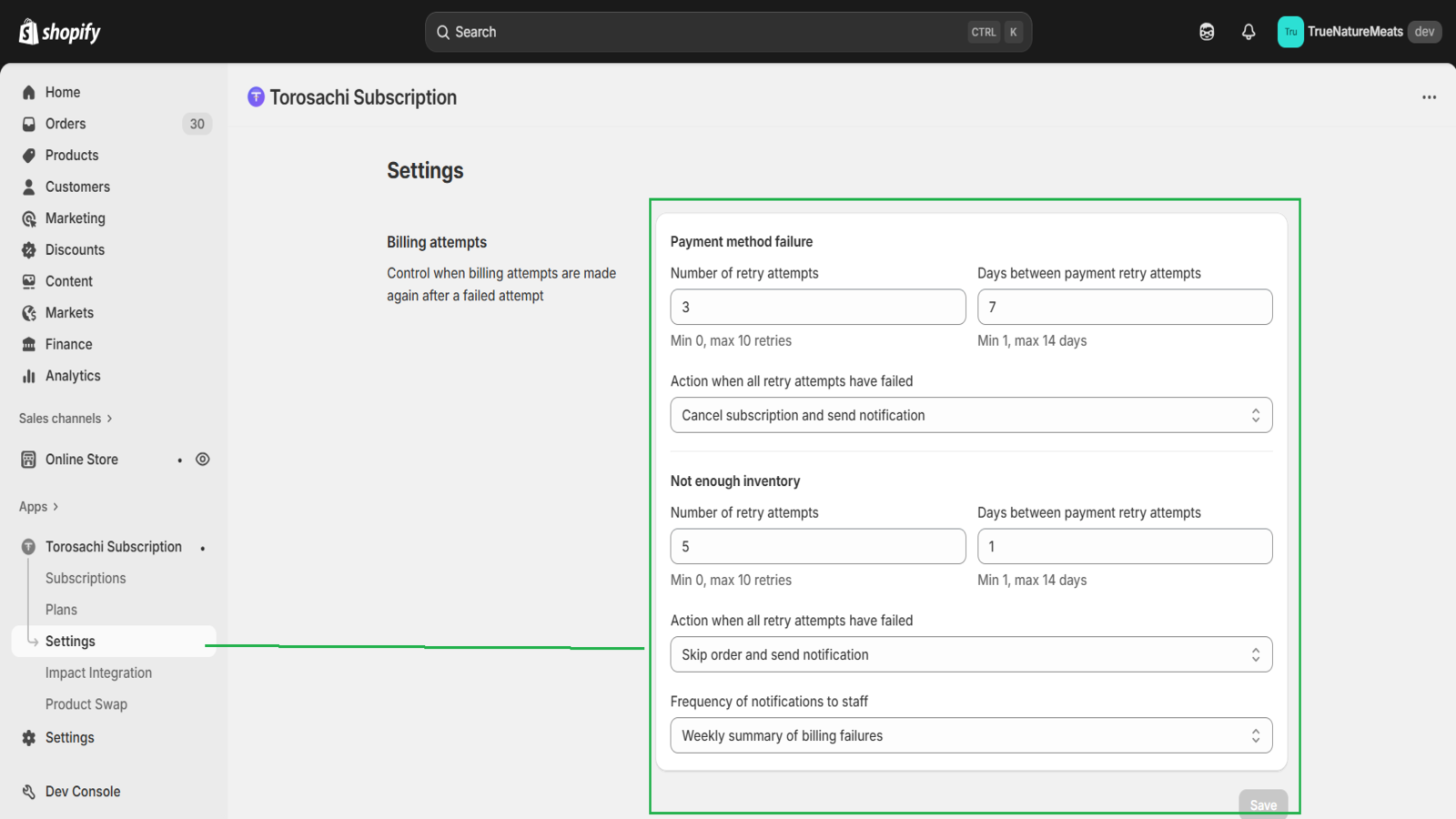Click the Analytics bar chart icon

tap(29, 376)
